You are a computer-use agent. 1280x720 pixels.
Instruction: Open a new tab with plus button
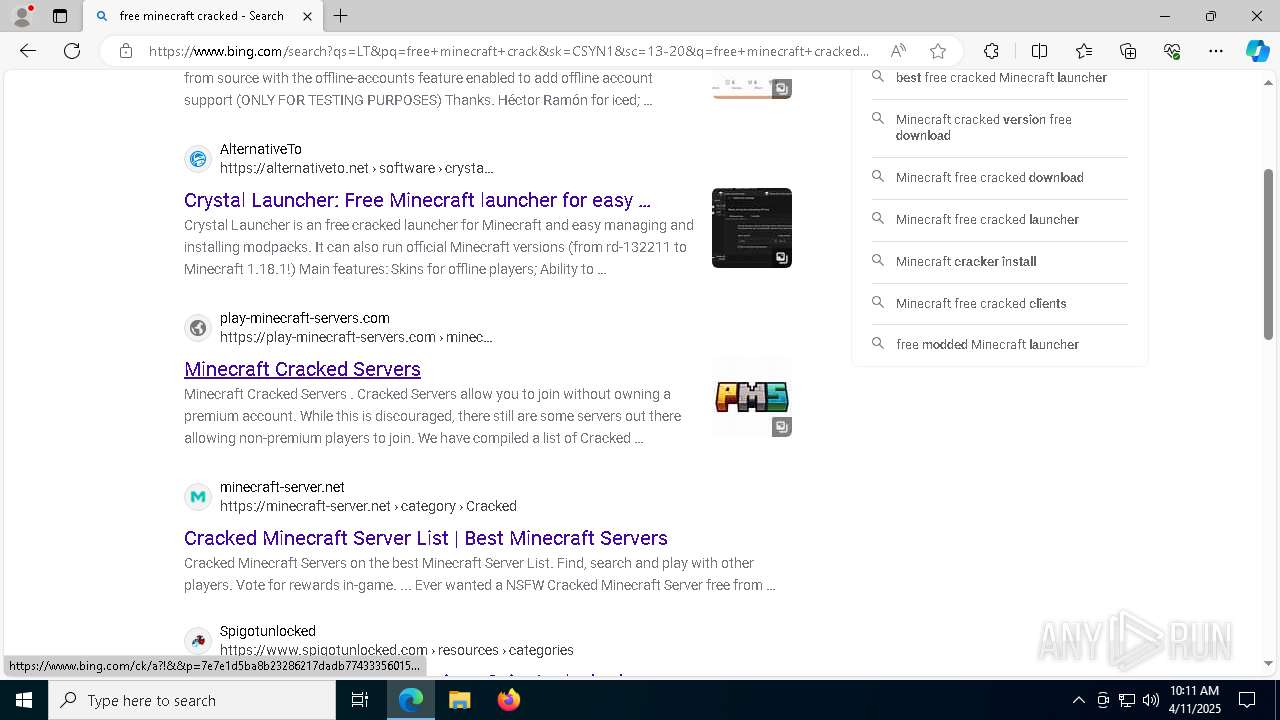341,16
